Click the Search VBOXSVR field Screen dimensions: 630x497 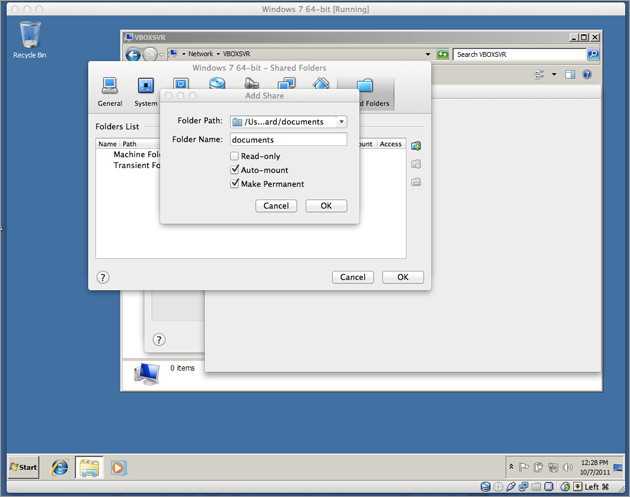(519, 54)
